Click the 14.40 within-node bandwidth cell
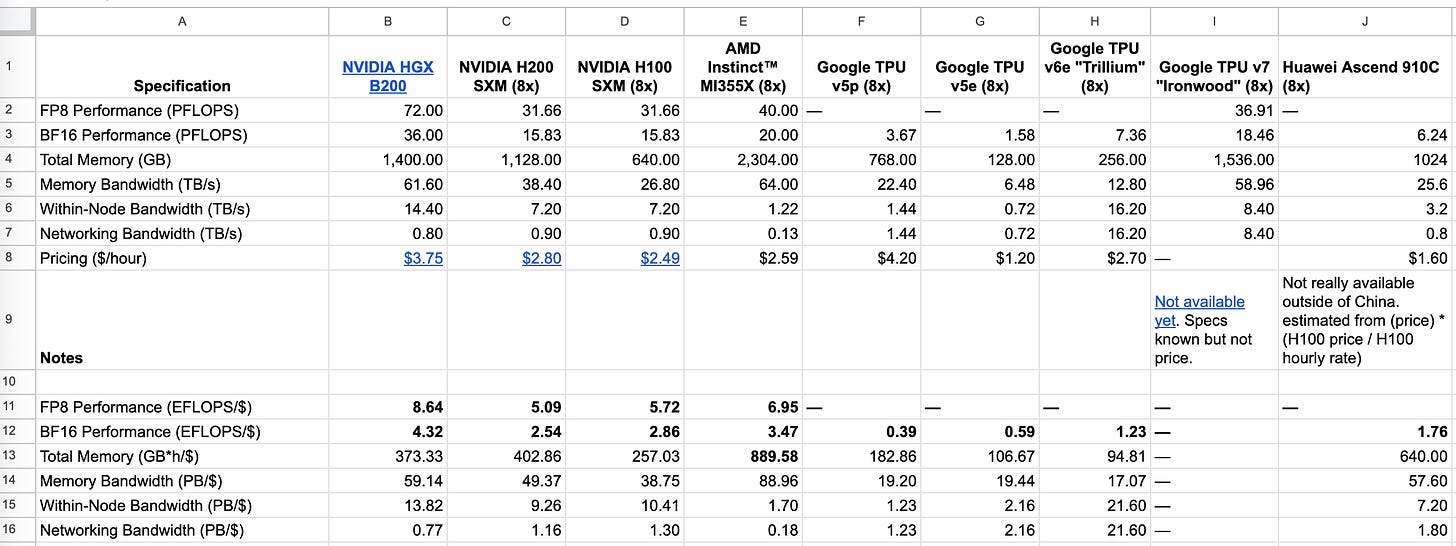The image size is (1456, 546). click(x=388, y=209)
